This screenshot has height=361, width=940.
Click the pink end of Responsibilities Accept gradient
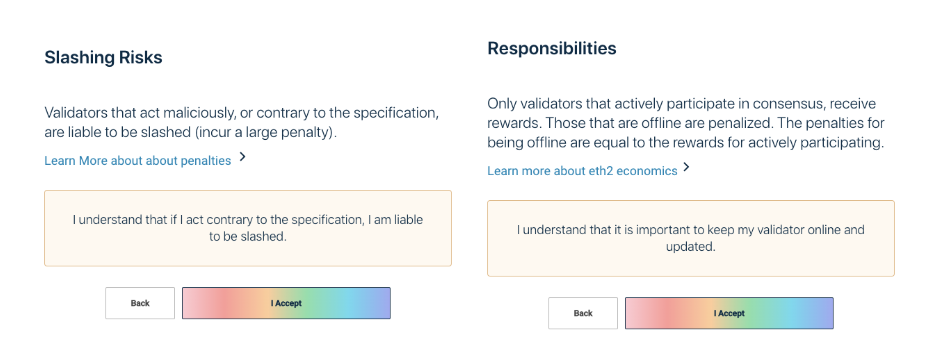[638, 313]
